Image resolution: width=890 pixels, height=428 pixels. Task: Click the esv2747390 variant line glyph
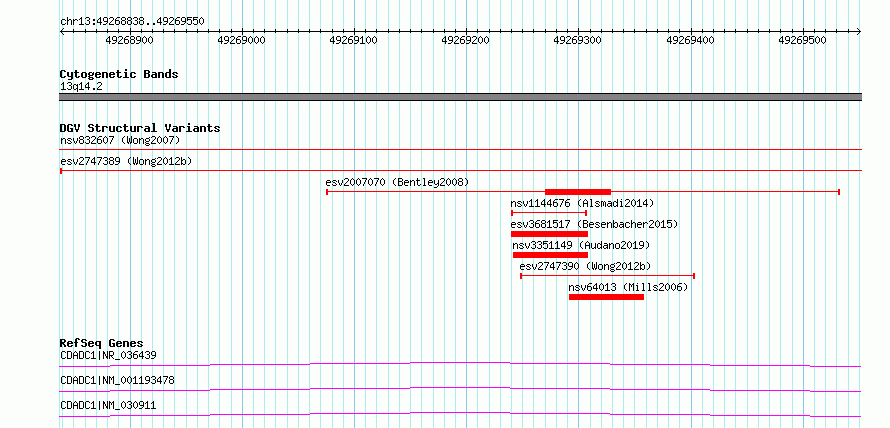click(x=607, y=276)
